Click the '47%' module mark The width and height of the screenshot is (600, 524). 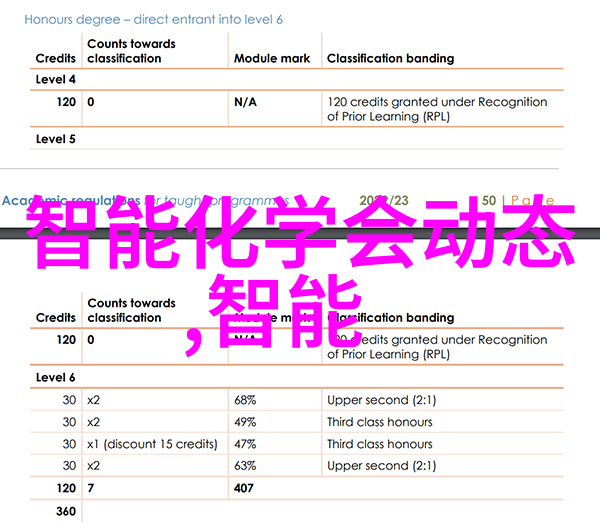[x=245, y=444]
